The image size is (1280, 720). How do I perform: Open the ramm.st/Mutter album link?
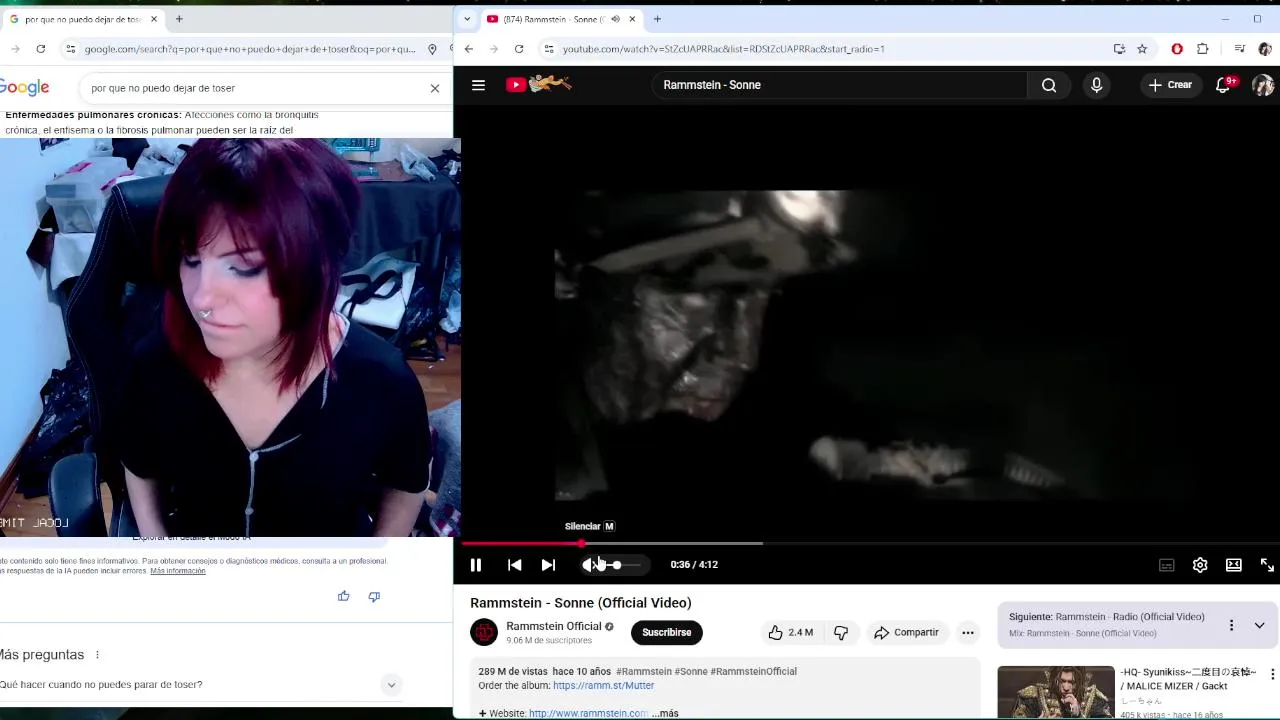click(x=603, y=685)
